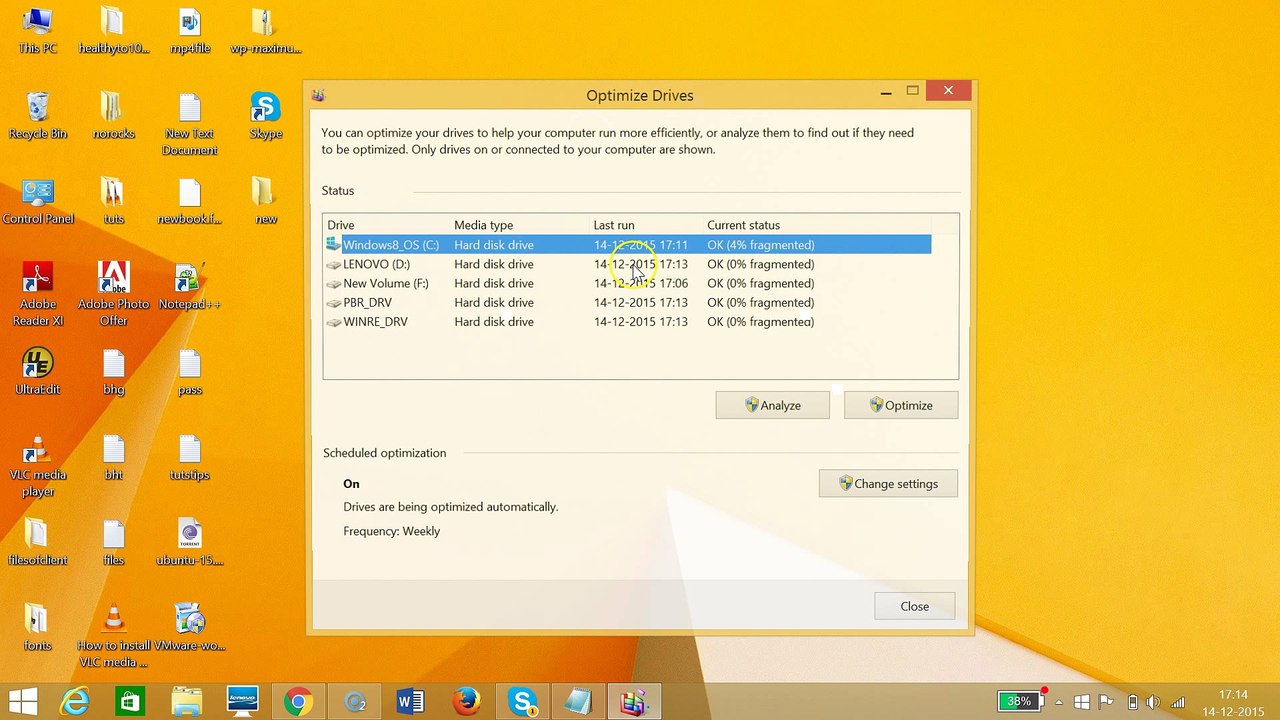
Task: Click the Optimize button
Action: 901,405
